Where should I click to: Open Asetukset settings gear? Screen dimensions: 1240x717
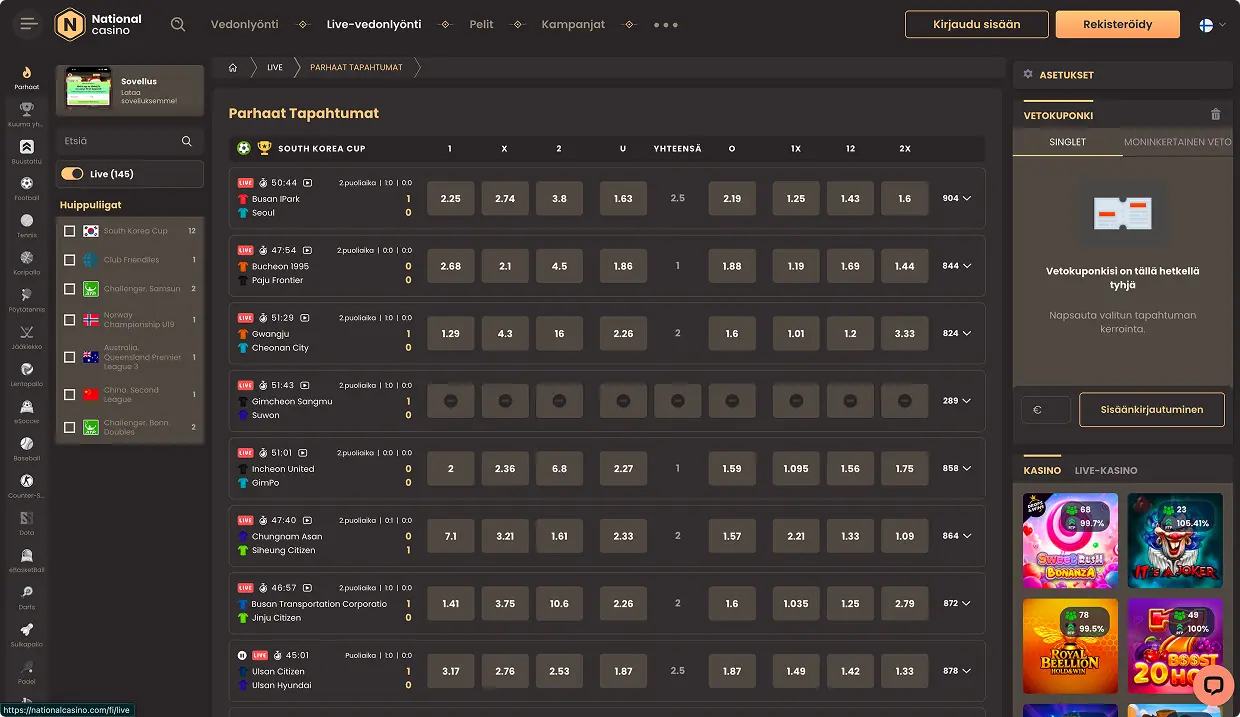point(1028,75)
